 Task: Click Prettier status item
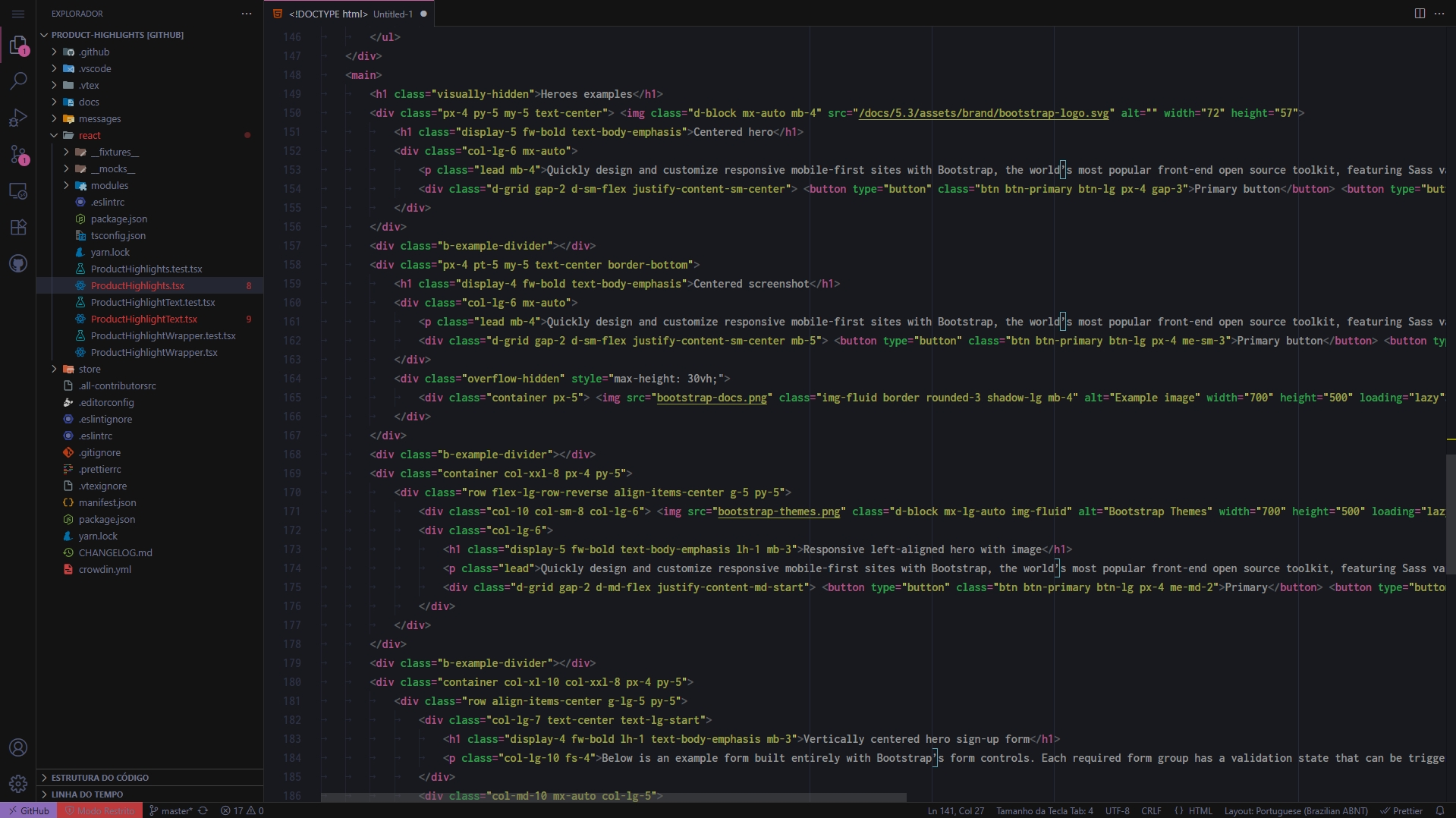[1401, 810]
